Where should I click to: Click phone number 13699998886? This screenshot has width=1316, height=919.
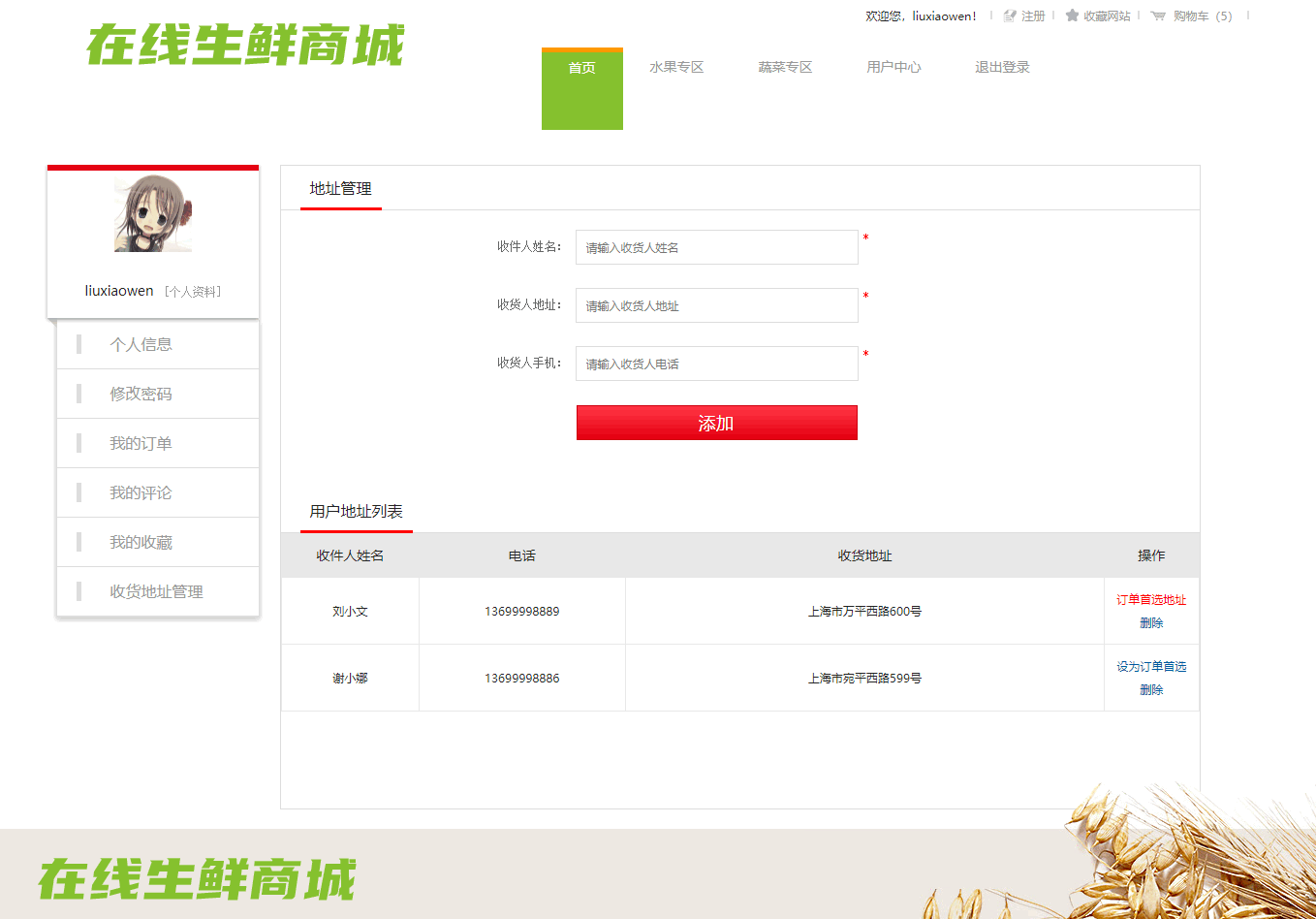522,679
